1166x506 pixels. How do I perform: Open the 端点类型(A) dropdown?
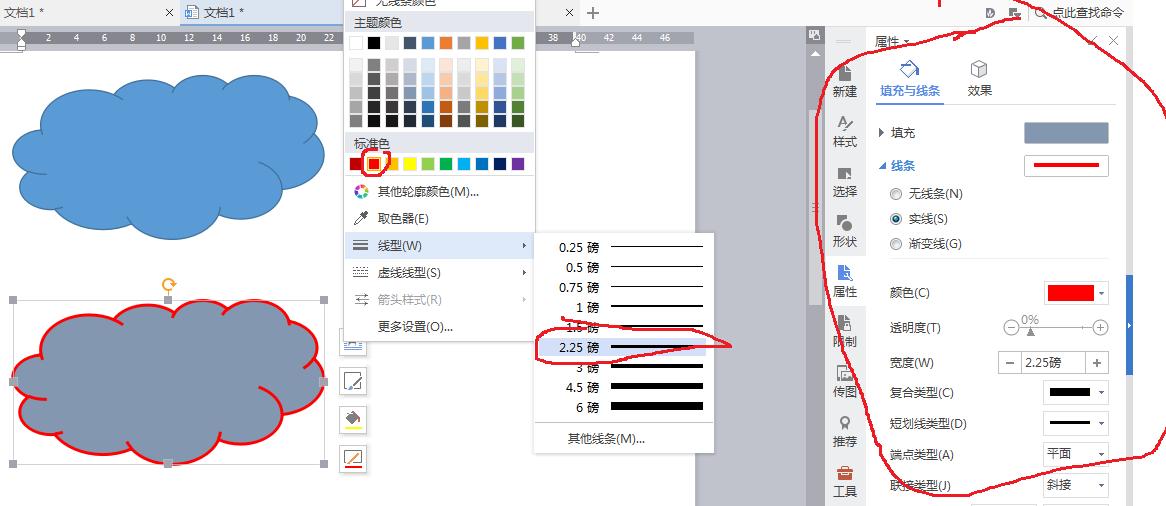[1076, 454]
